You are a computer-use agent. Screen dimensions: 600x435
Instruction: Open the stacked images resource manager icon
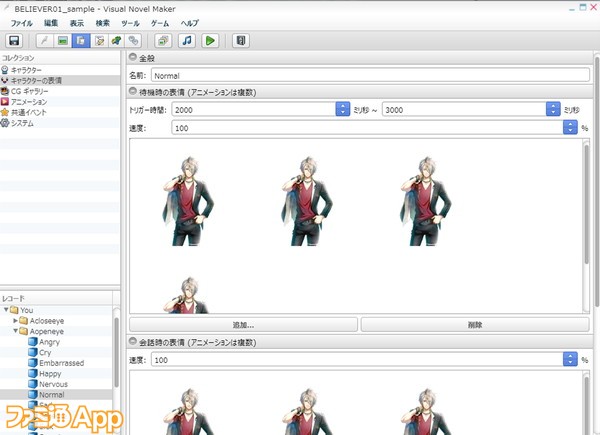click(163, 41)
